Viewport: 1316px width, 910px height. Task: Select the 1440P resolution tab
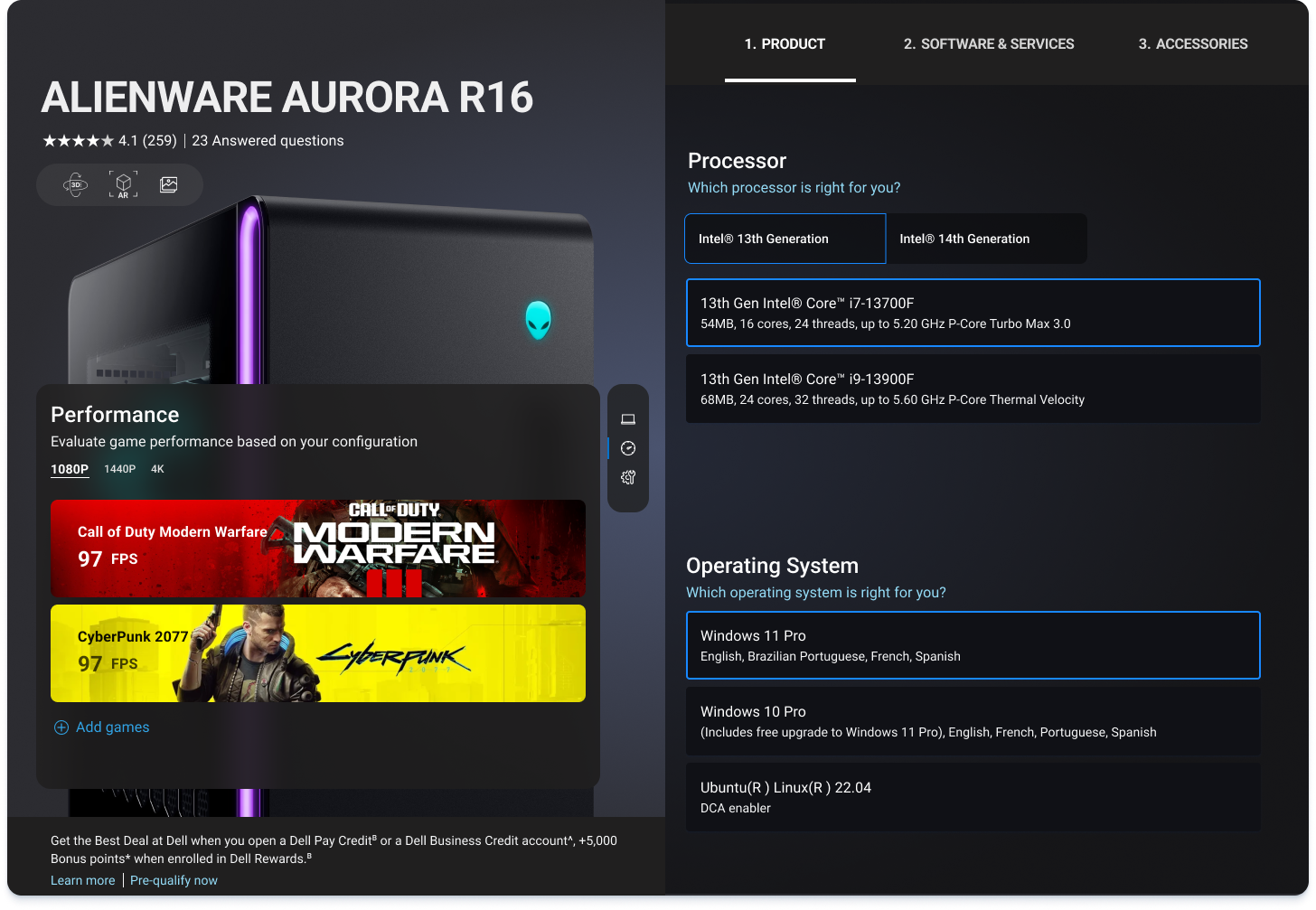[119, 469]
